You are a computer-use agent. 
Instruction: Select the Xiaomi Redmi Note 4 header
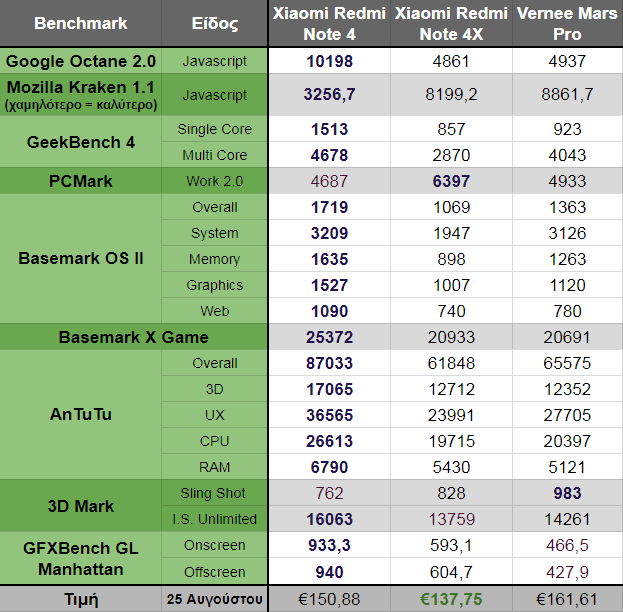click(329, 23)
